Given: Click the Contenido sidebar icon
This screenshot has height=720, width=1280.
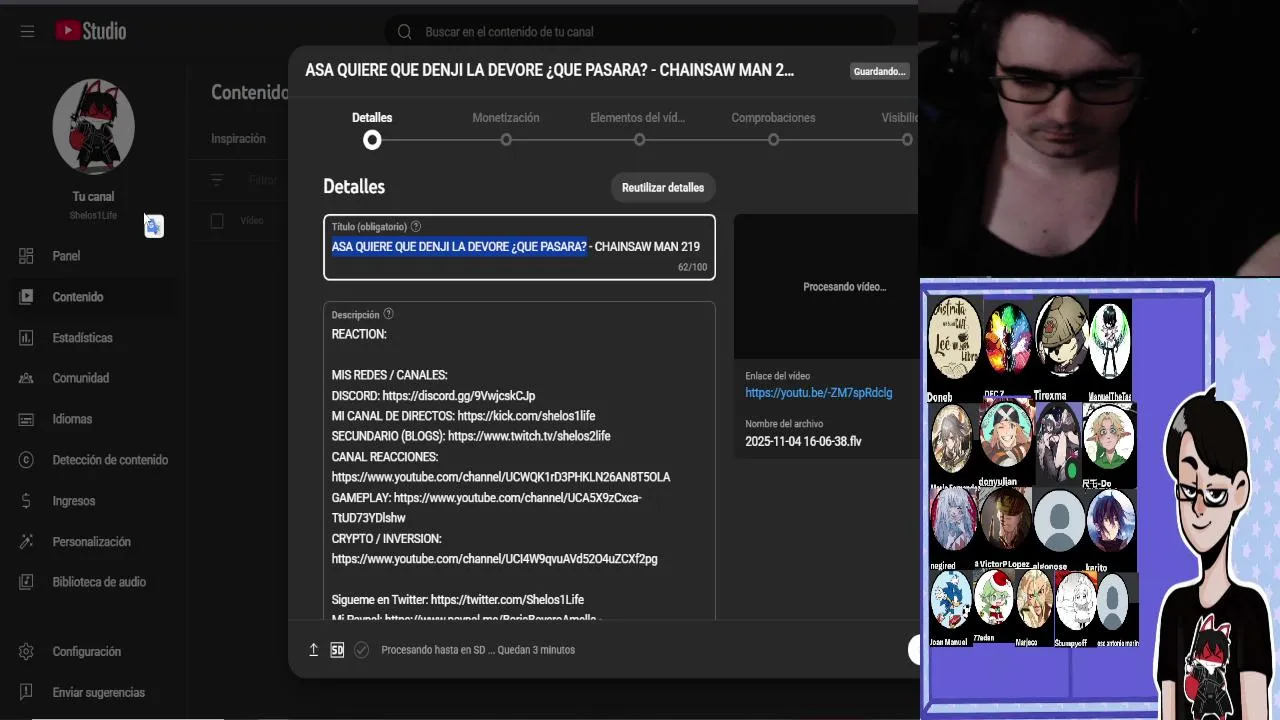Looking at the screenshot, I should coord(27,297).
